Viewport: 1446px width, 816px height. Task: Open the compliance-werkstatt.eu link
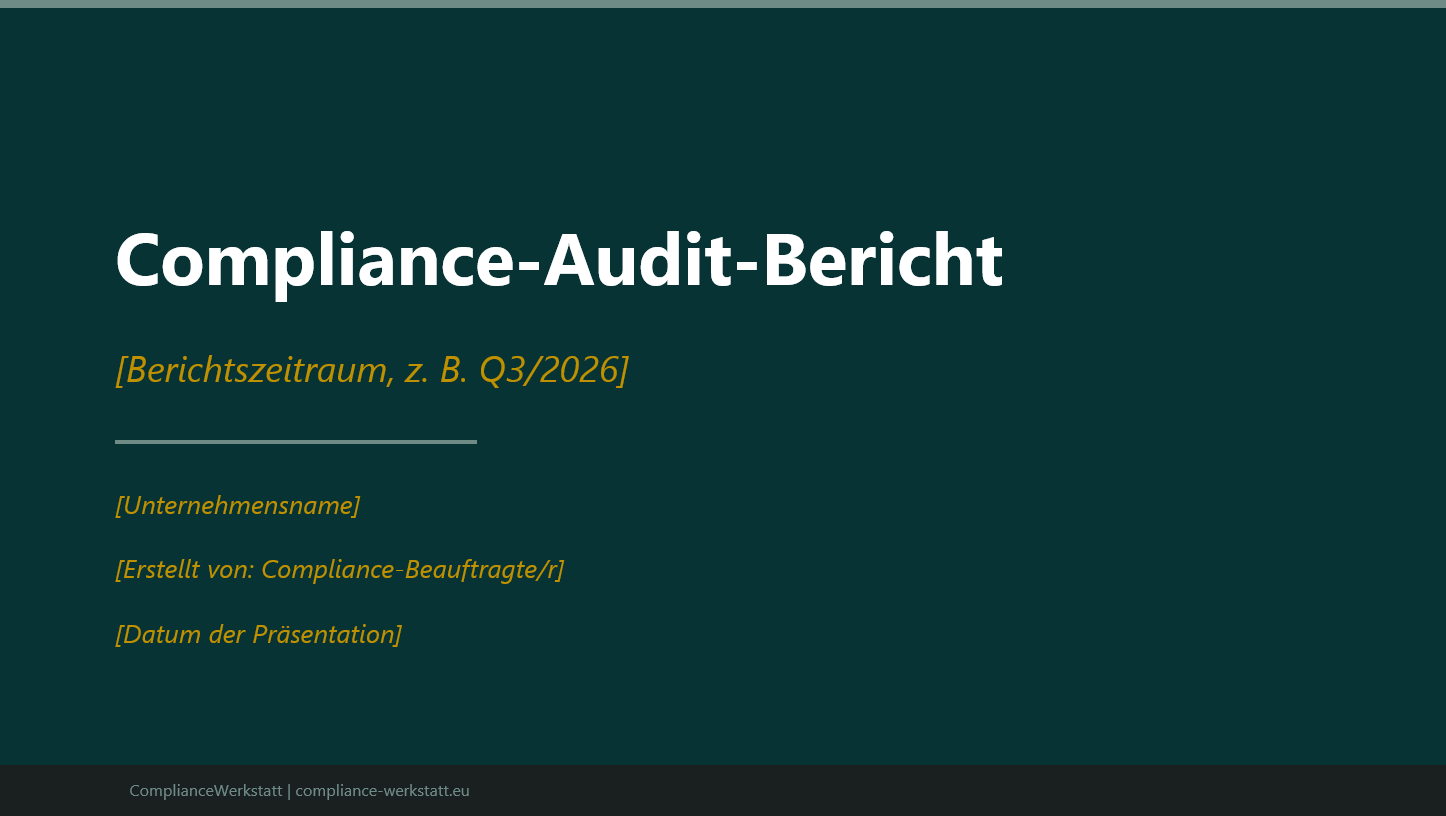[x=382, y=790]
